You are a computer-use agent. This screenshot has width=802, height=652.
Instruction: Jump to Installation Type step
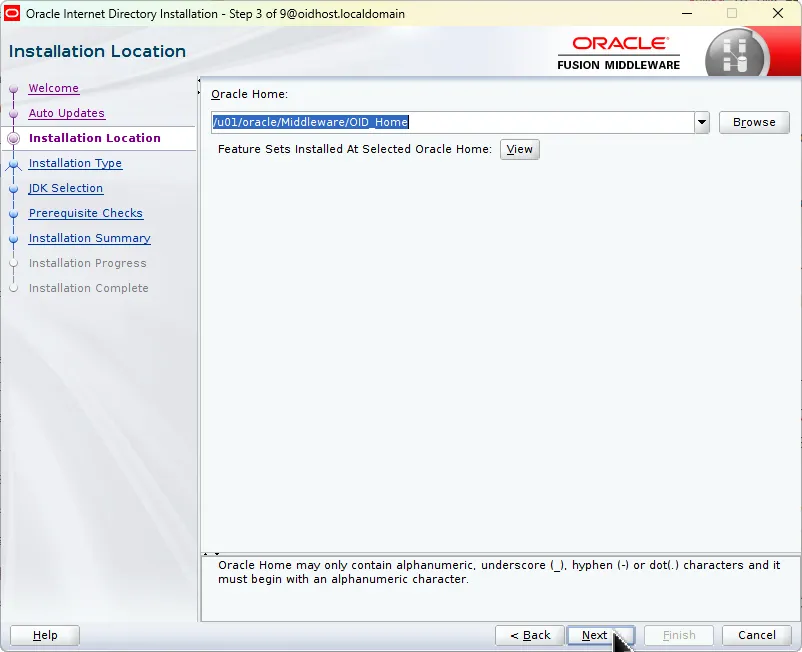[75, 163]
